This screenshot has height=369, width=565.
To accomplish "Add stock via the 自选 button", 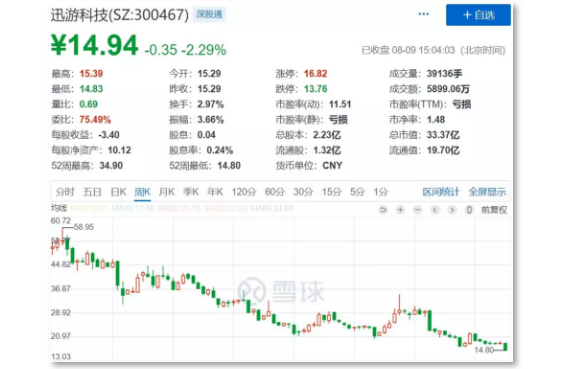I will [x=478, y=15].
